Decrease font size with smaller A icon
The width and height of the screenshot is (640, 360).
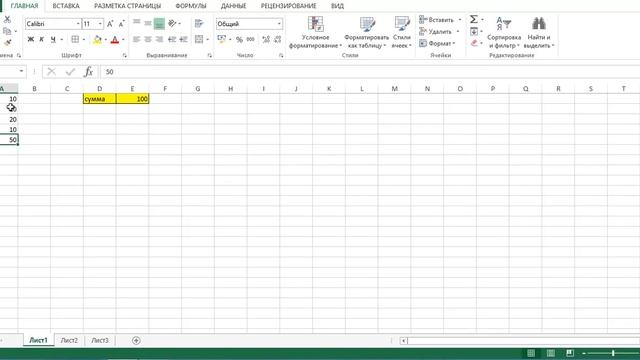pyautogui.click(x=121, y=24)
